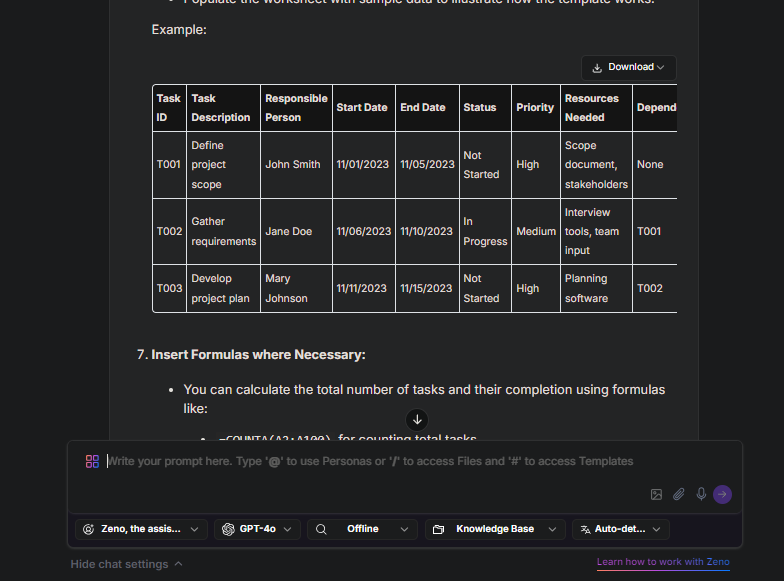
Task: Click the Example: label above the table
Action: (179, 30)
